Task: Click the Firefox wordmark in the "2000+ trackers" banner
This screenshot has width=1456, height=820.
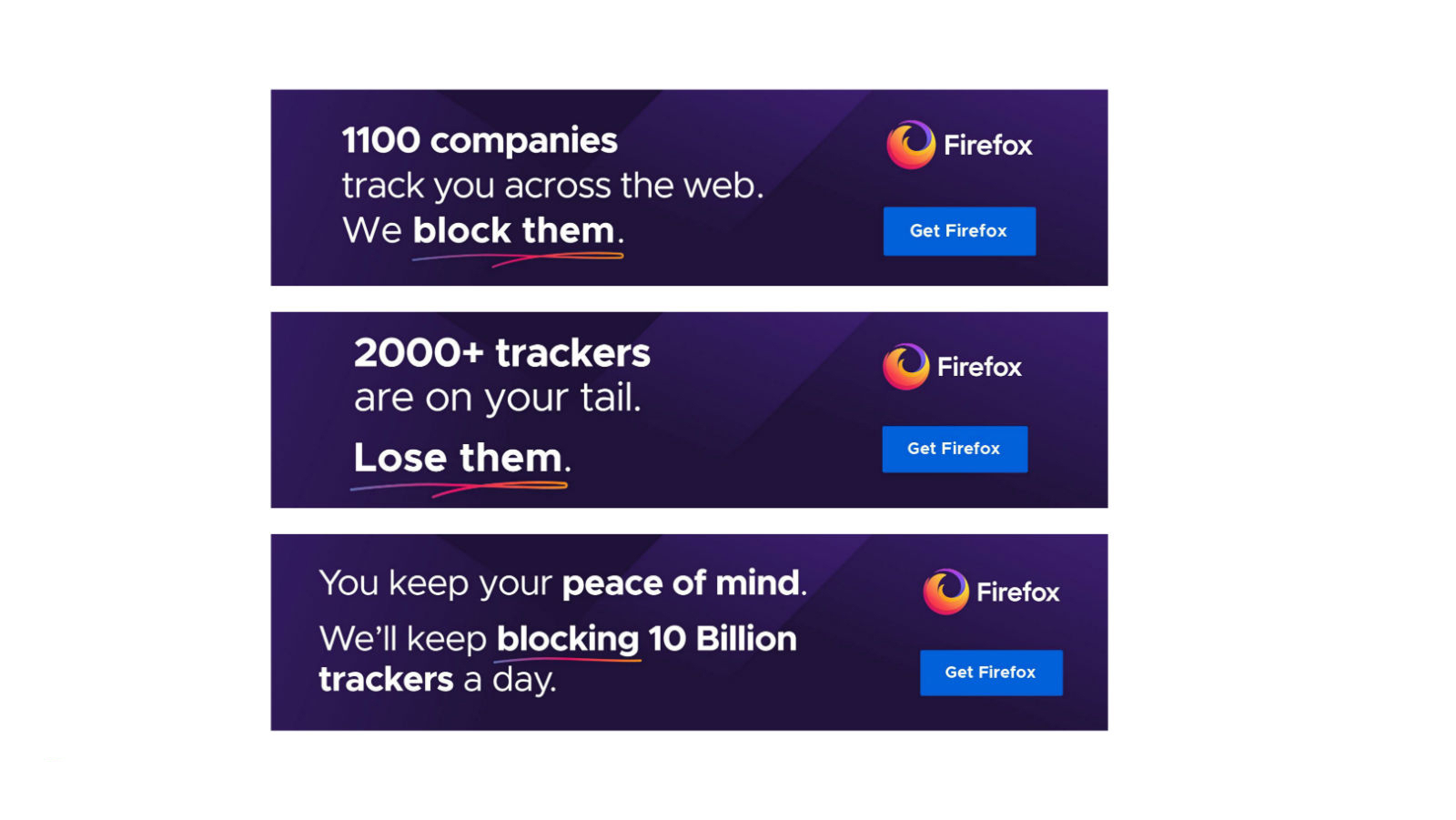Action: point(979,368)
